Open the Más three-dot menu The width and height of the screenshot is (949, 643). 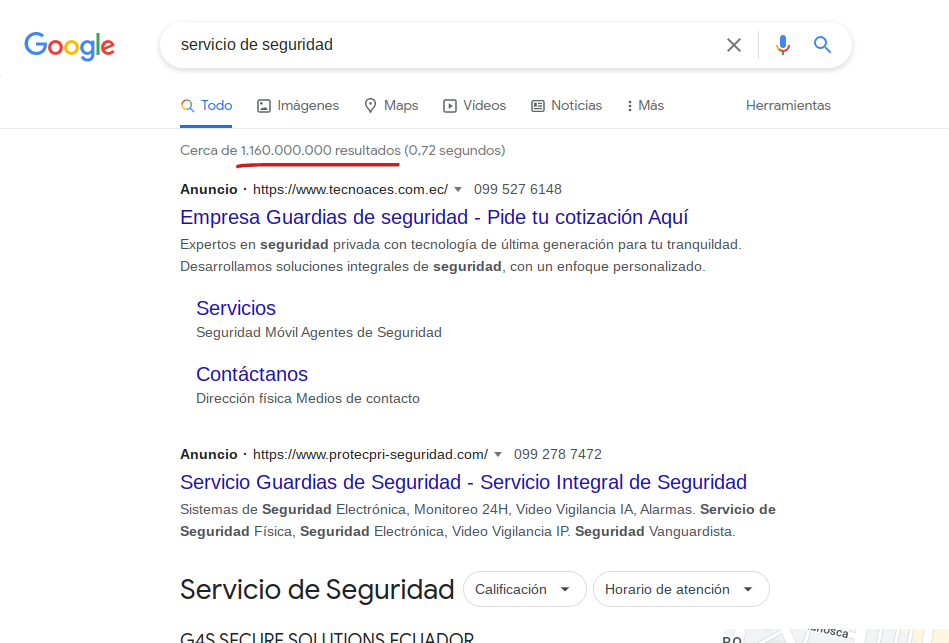(645, 105)
